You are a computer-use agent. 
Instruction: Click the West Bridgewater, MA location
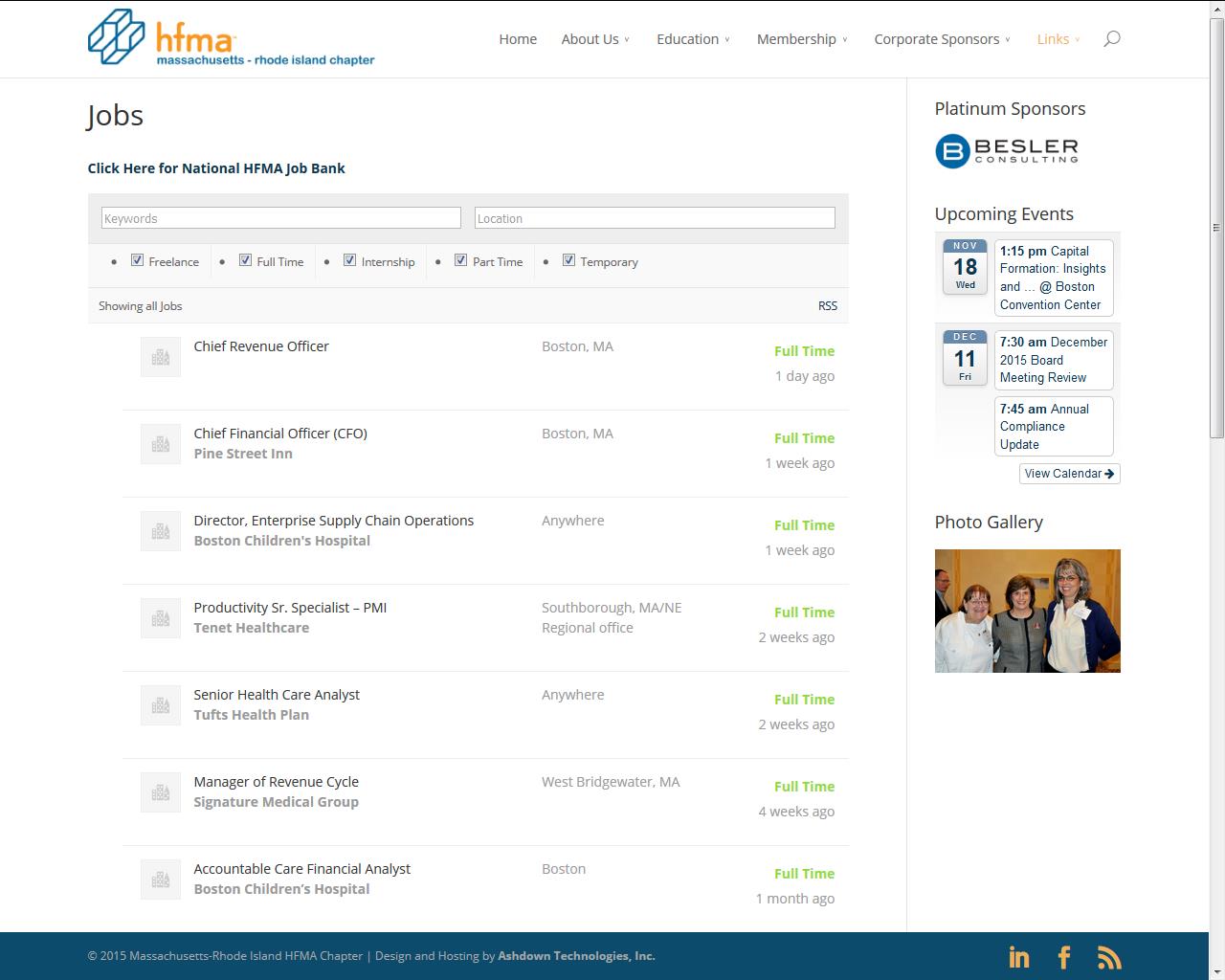tap(611, 782)
